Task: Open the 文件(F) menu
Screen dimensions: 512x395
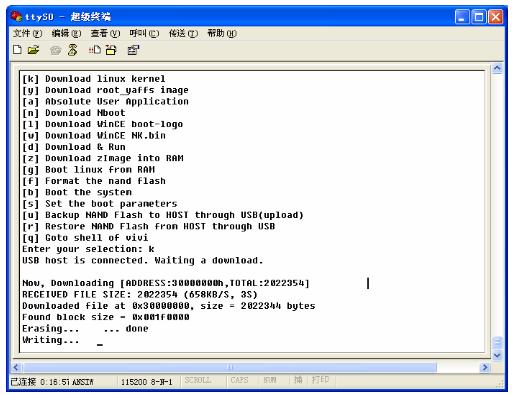Action: coord(27,33)
